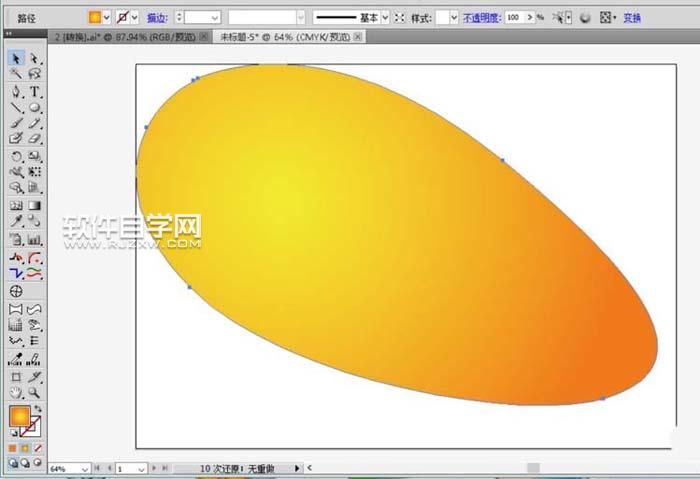Screen dimensions: 700x479
Task: Click the 不透明度 opacity link
Action: pos(480,18)
